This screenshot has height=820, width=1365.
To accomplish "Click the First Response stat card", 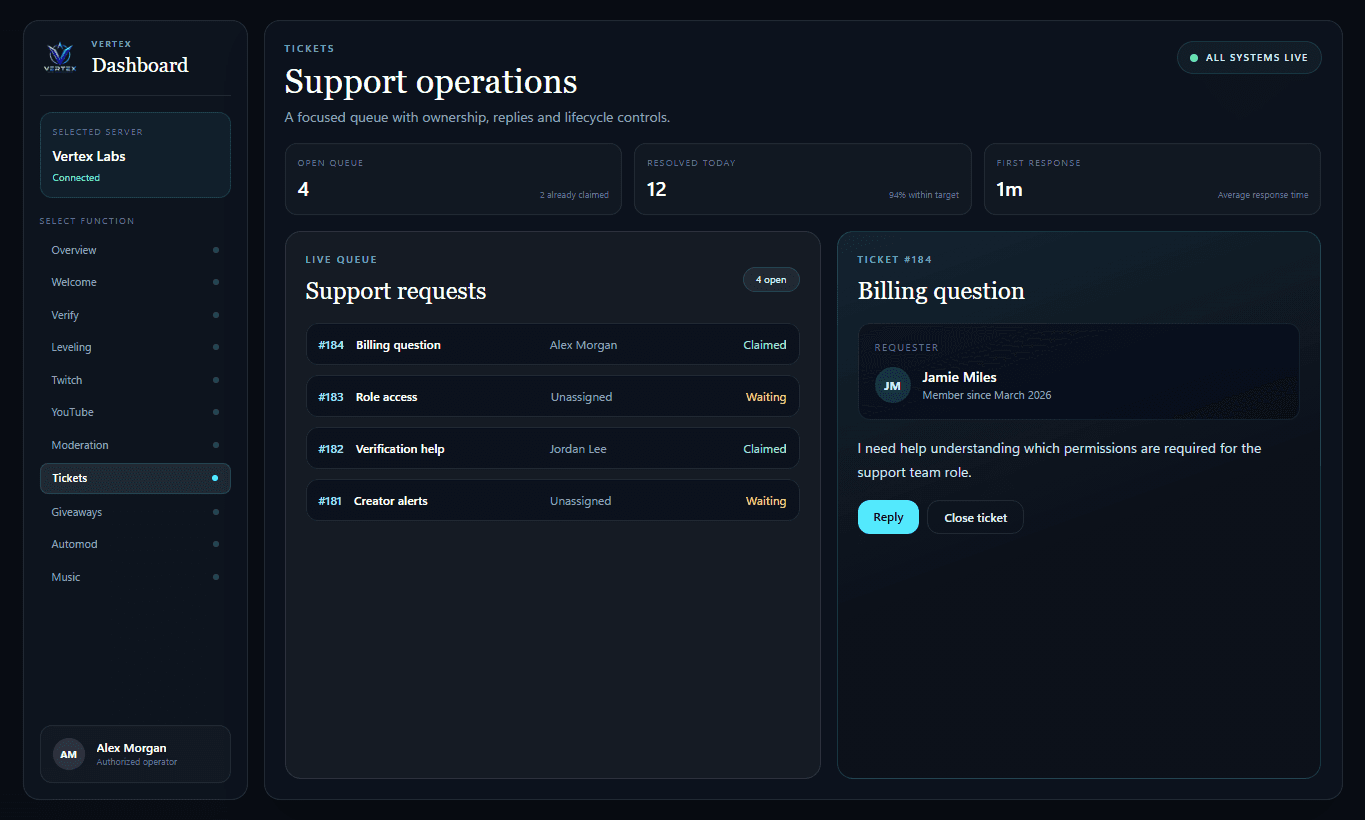I will (x=1152, y=179).
